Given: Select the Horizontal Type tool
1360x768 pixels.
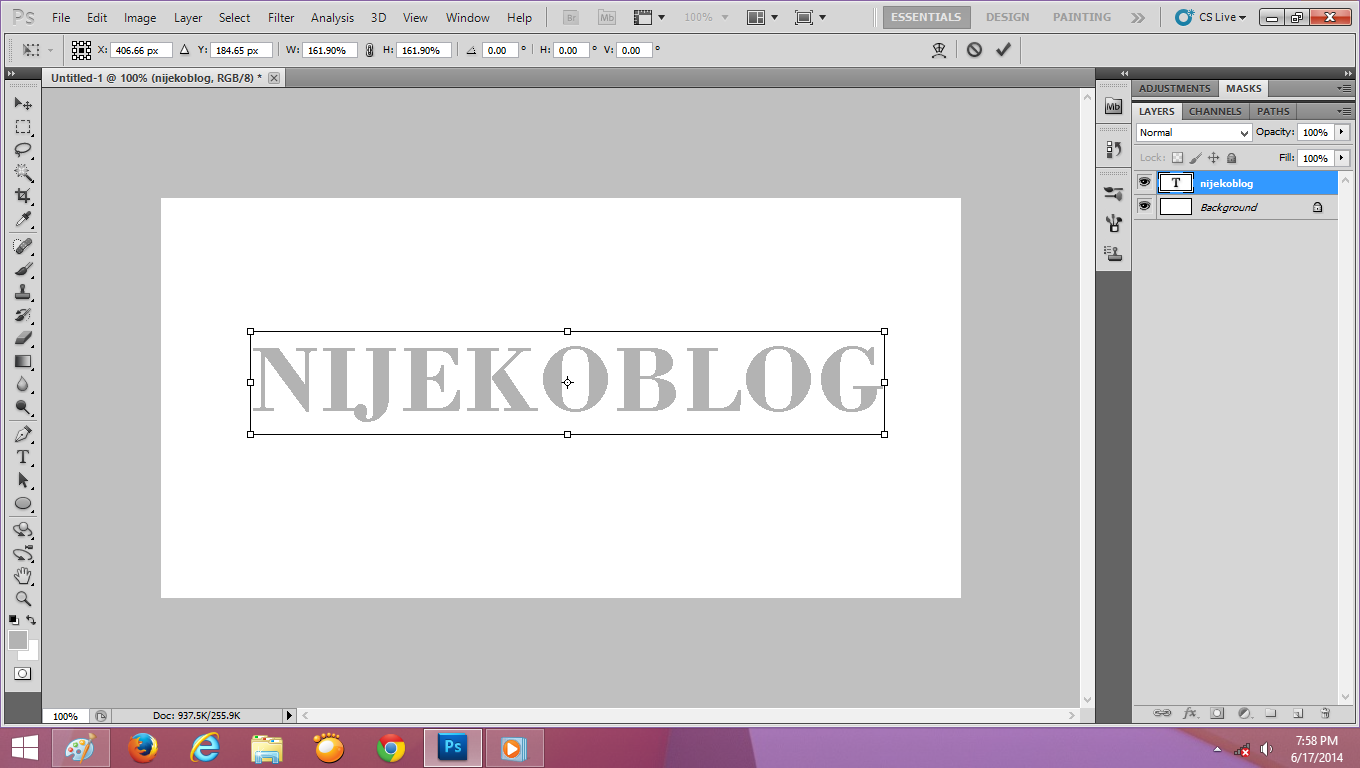Looking at the screenshot, I should pos(23,456).
